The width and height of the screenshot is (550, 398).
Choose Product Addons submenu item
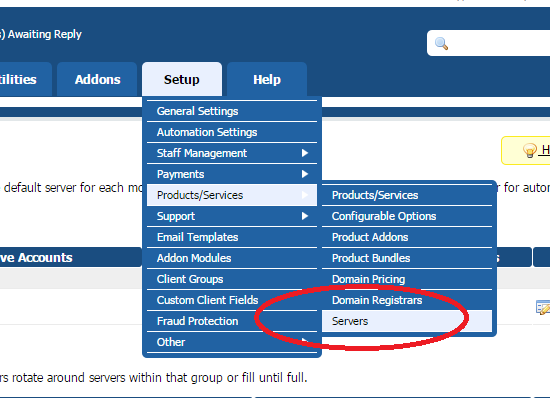407,237
